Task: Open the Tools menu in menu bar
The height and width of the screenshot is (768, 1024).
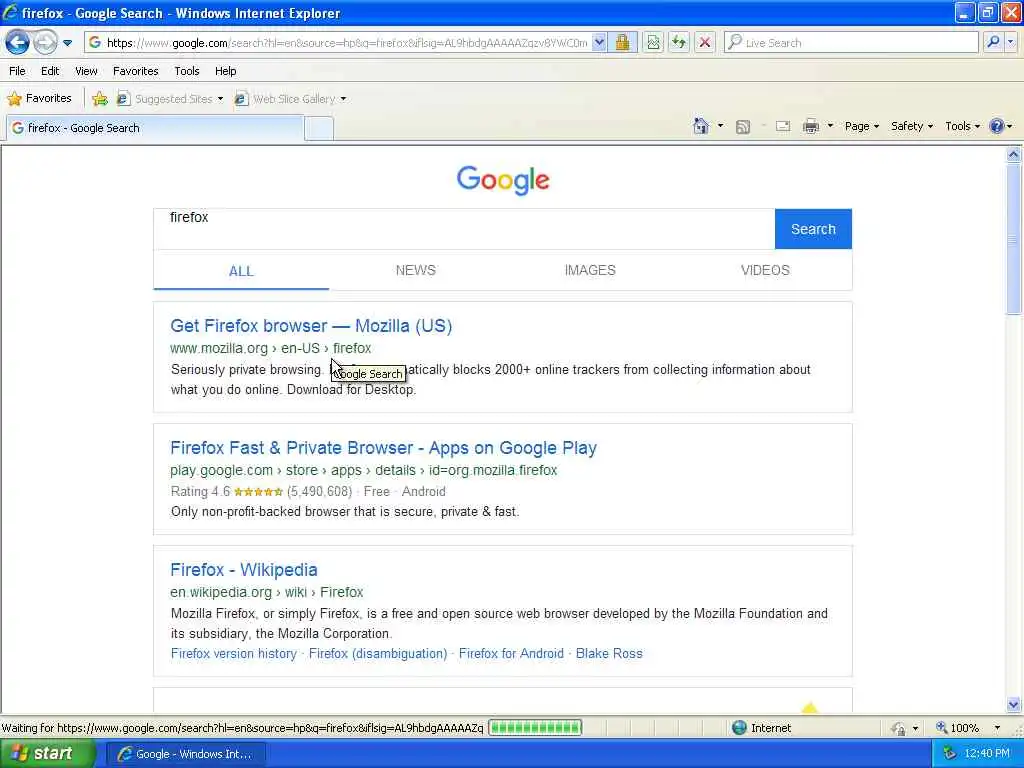Action: (x=187, y=71)
